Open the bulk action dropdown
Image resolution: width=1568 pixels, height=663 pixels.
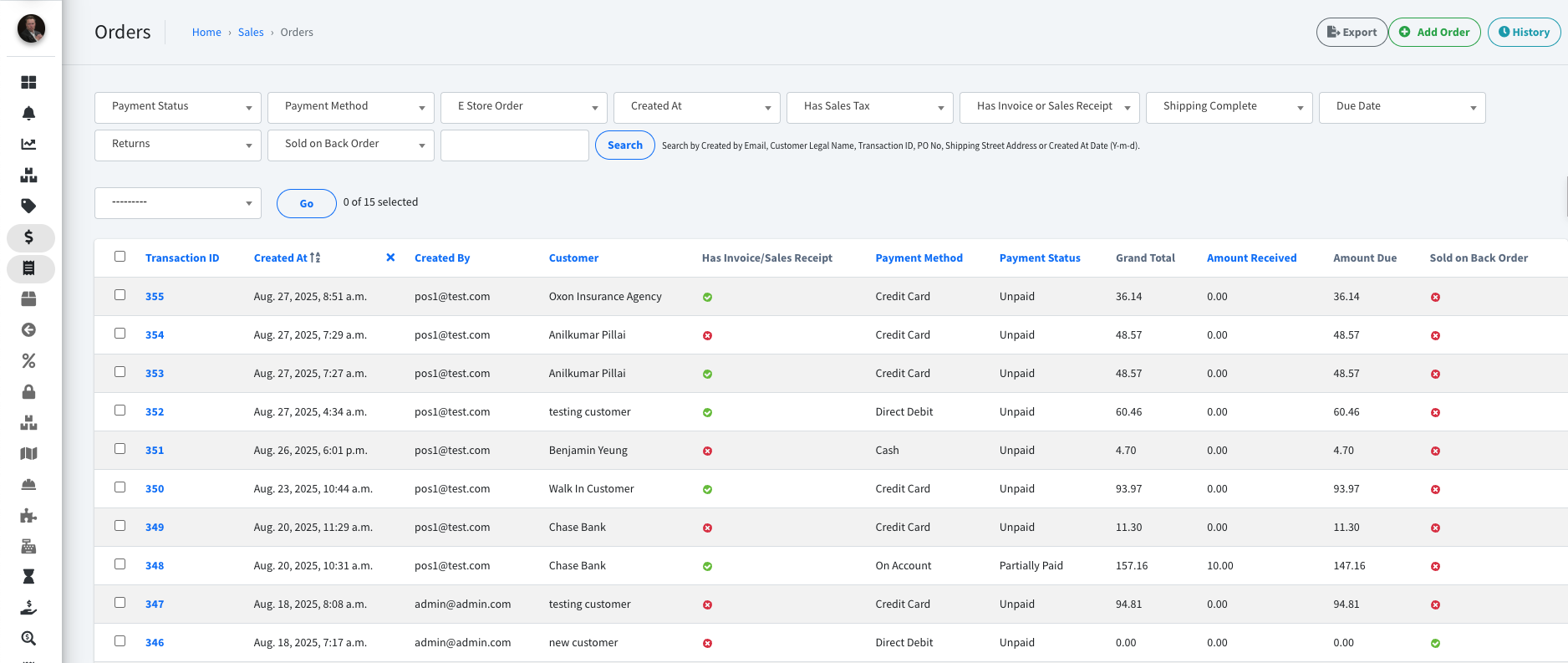[178, 203]
